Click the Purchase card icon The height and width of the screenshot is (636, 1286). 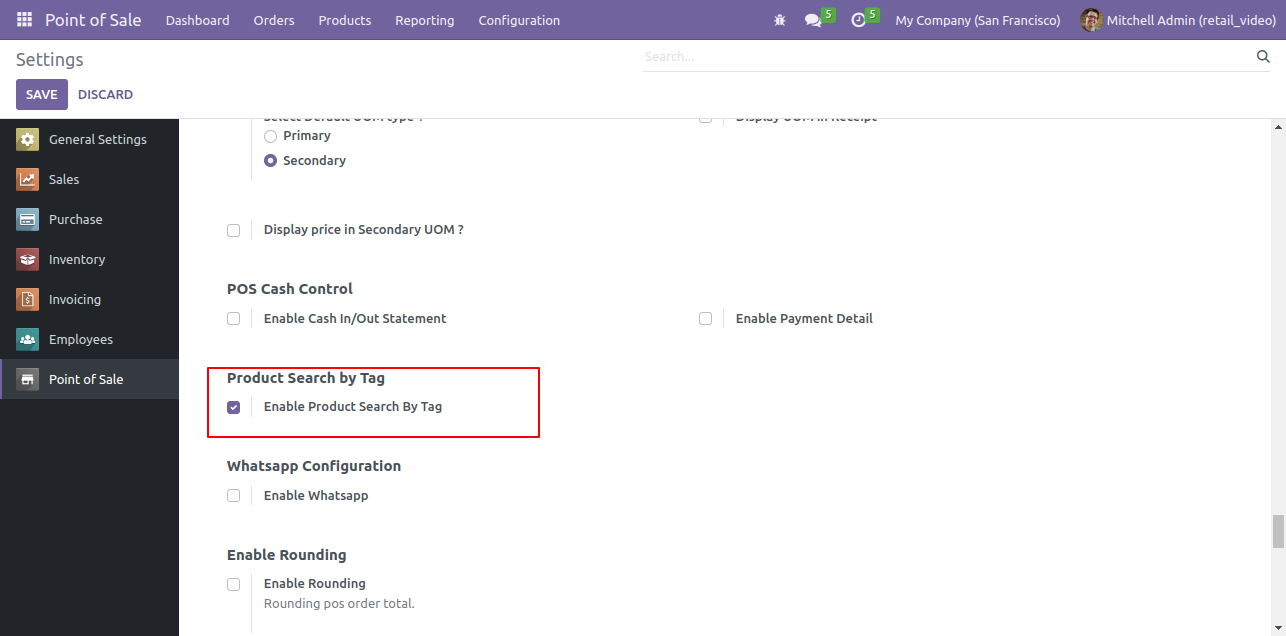point(27,220)
